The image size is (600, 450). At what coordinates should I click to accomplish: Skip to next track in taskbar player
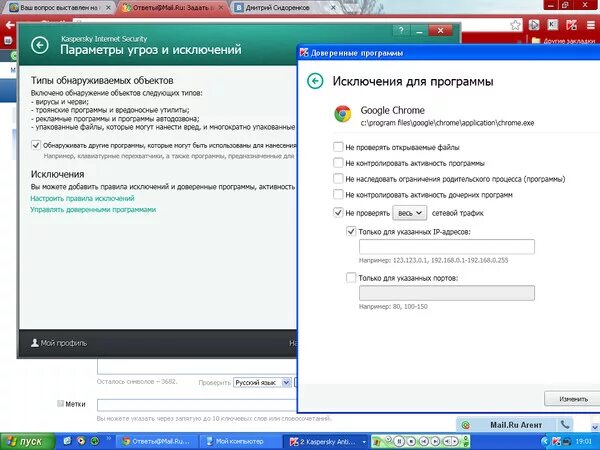click(436, 442)
